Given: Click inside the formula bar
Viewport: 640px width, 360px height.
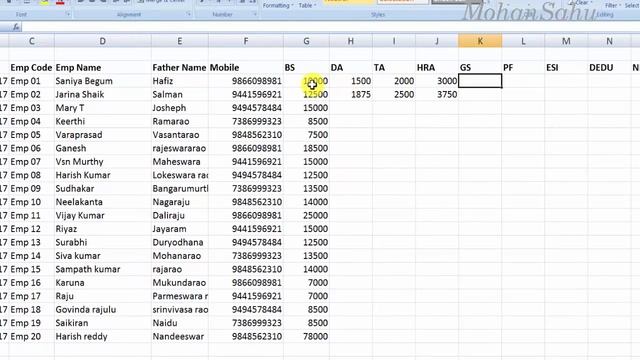Looking at the screenshot, I should tap(331, 27).
